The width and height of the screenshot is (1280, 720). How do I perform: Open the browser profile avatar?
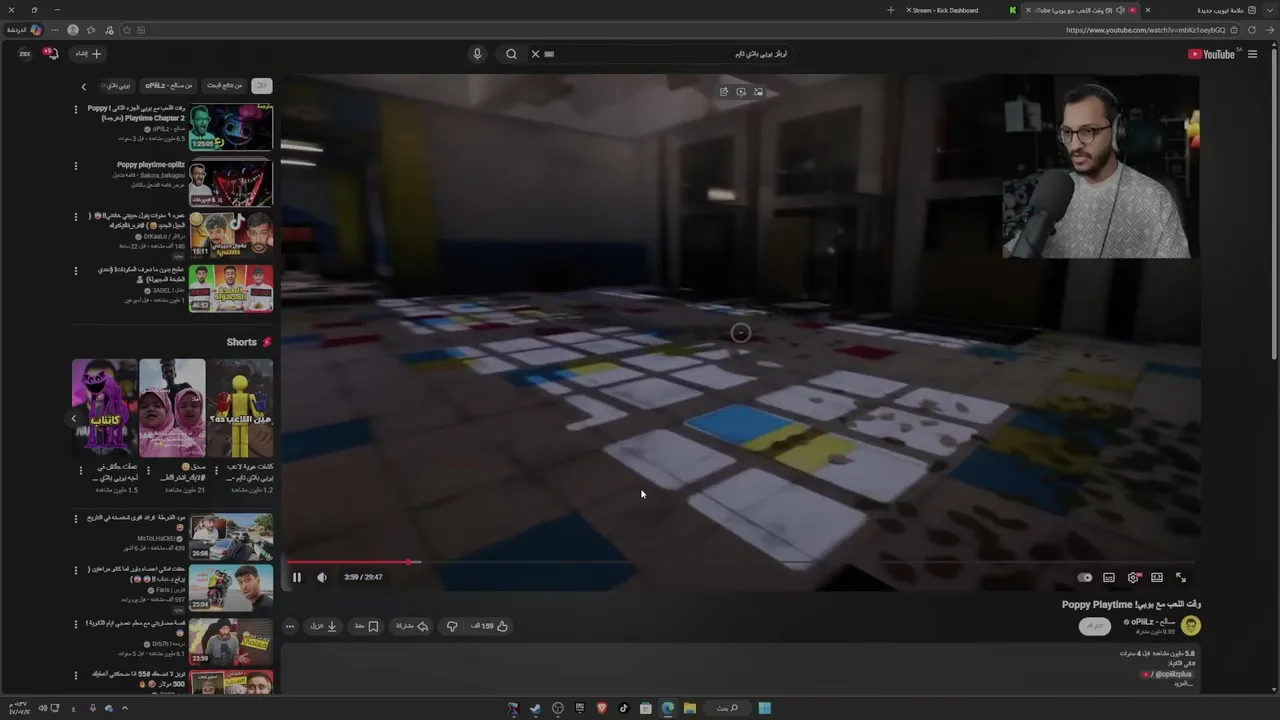click(74, 30)
